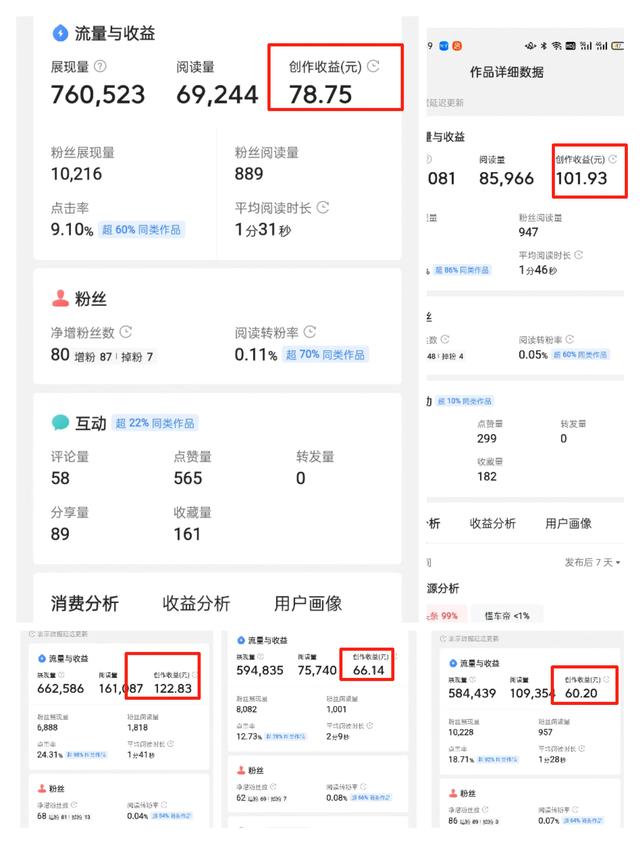Viewport: 640px width, 844px height.
Task: Tap refresh icon beside 创作收益 101.93
Action: pyautogui.click(x=613, y=159)
